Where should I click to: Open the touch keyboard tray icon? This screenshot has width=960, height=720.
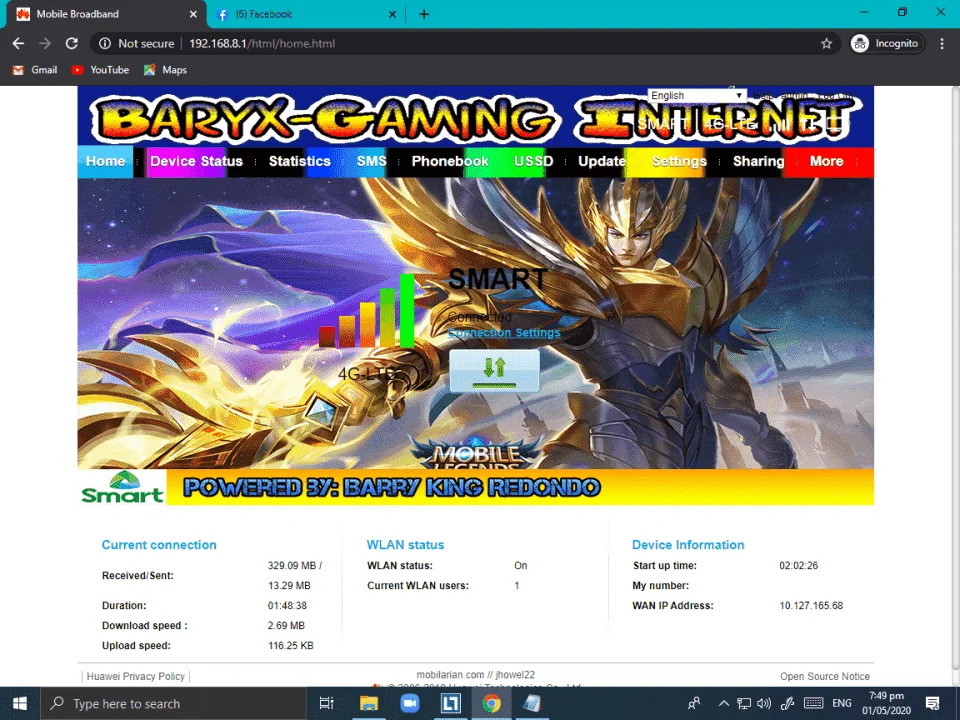point(814,703)
